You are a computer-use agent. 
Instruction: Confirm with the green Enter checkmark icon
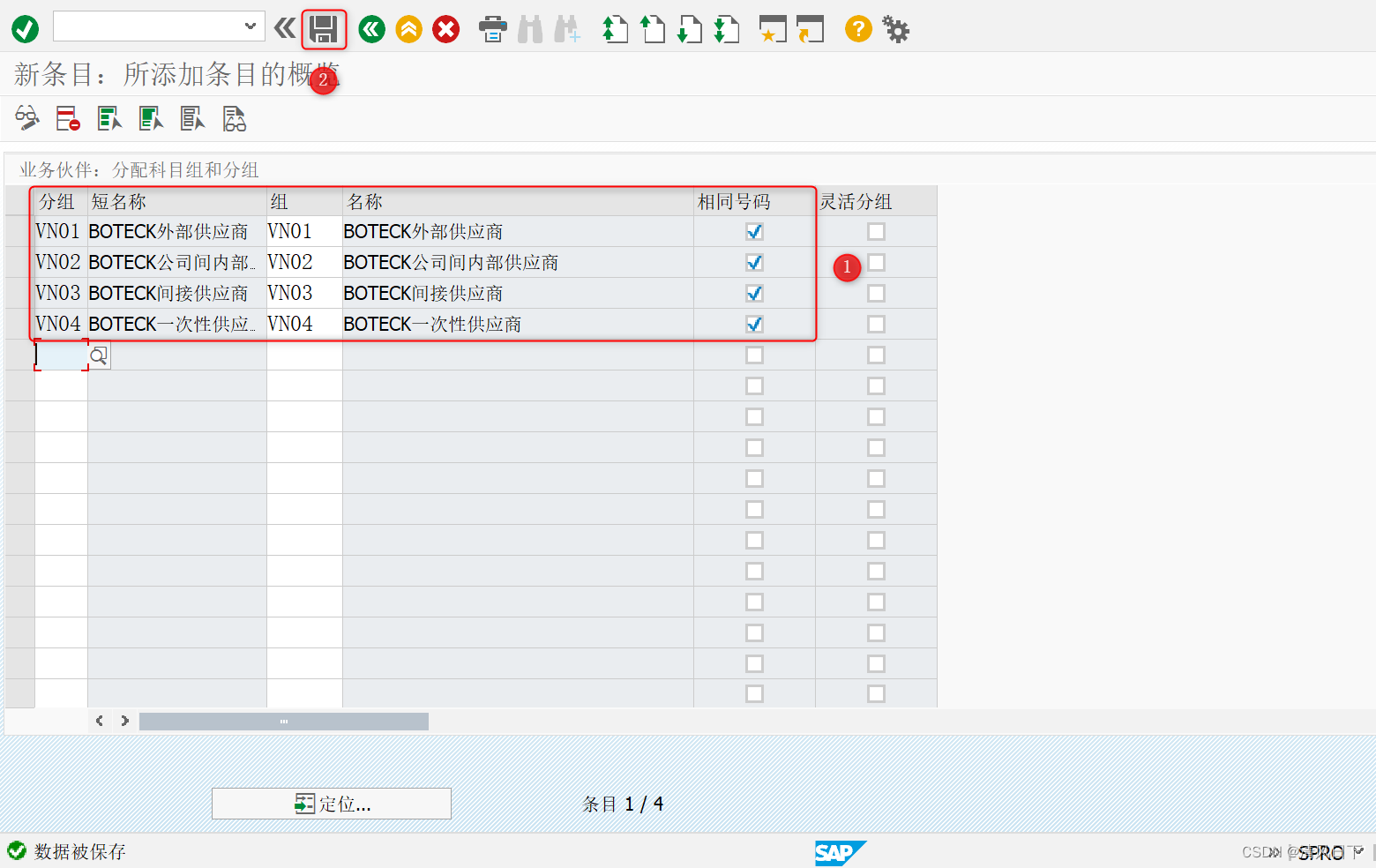[x=25, y=28]
